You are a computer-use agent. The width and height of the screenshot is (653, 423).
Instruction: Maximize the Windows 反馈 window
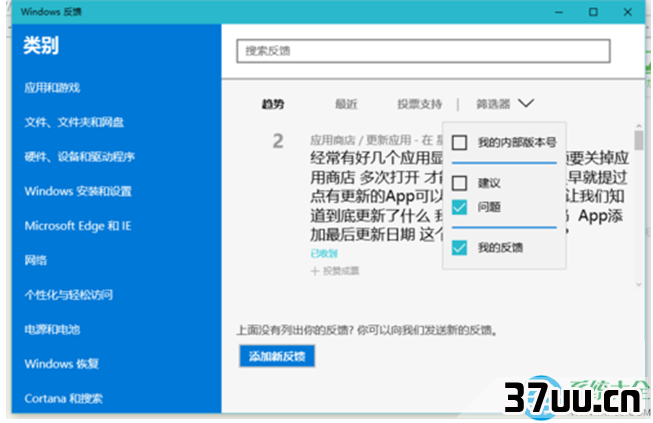593,12
